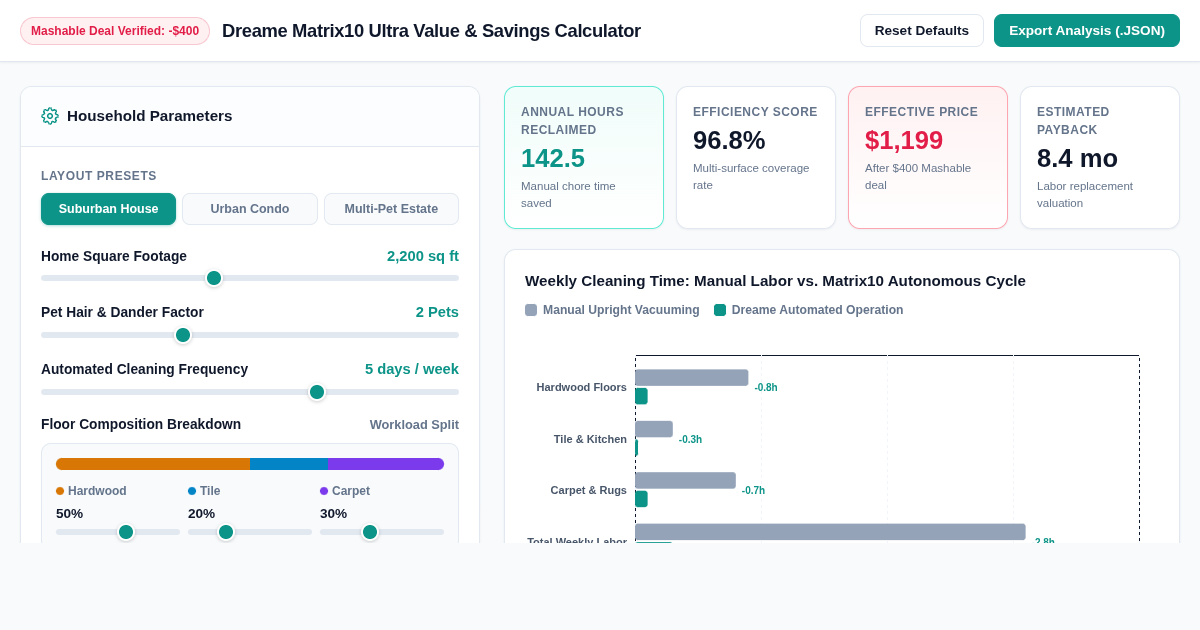Viewport: 1200px width, 630px height.
Task: Adjust the Pet Hair & Dander Factor slider
Action: pos(250,335)
